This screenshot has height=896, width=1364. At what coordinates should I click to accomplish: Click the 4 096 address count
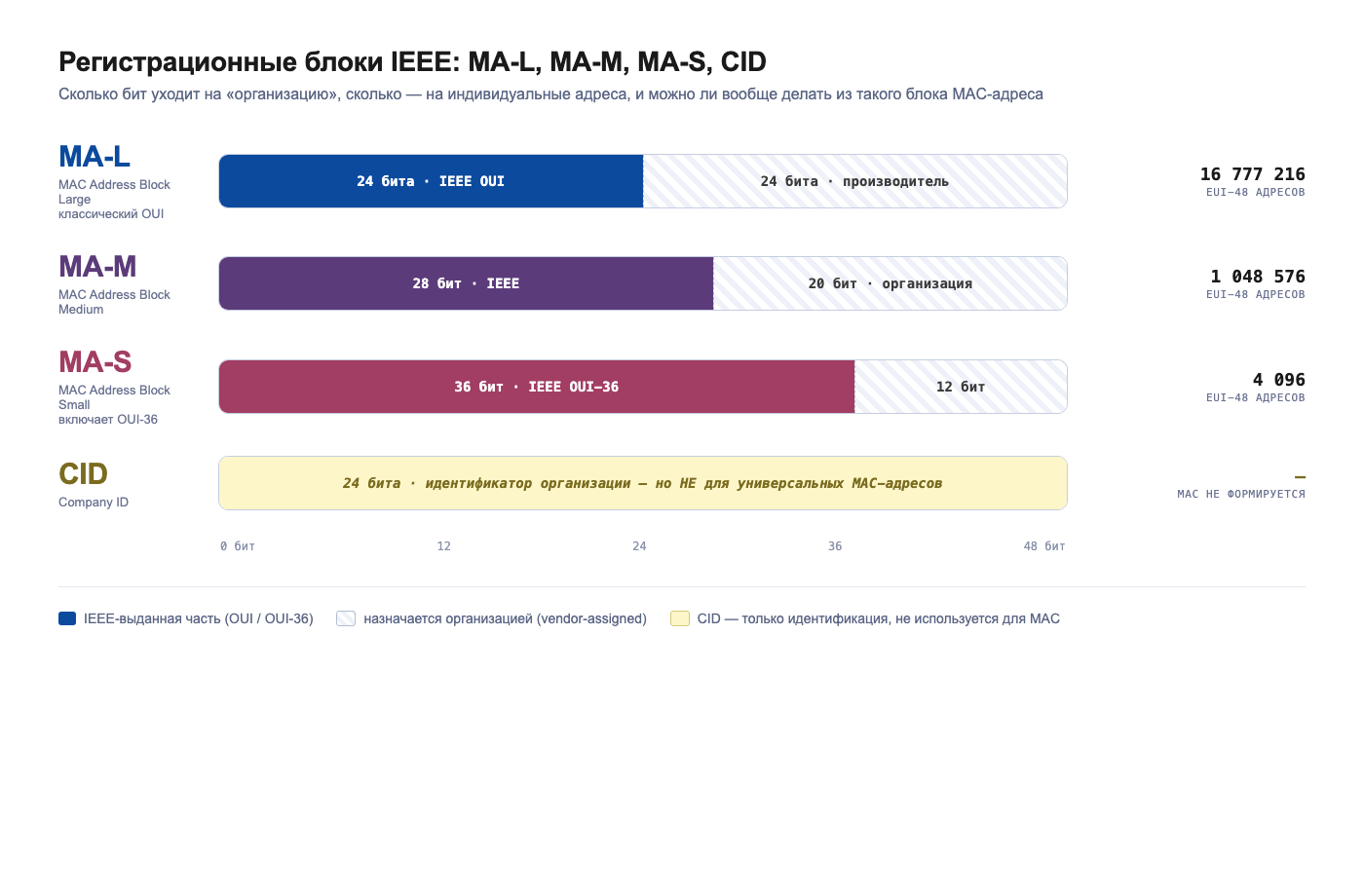[1279, 380]
